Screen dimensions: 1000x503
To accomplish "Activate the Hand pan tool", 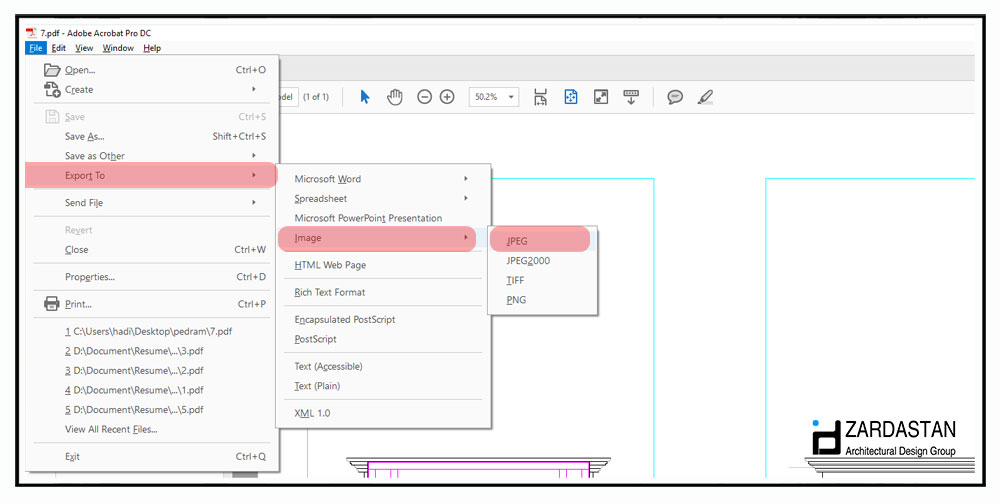I will pyautogui.click(x=395, y=97).
